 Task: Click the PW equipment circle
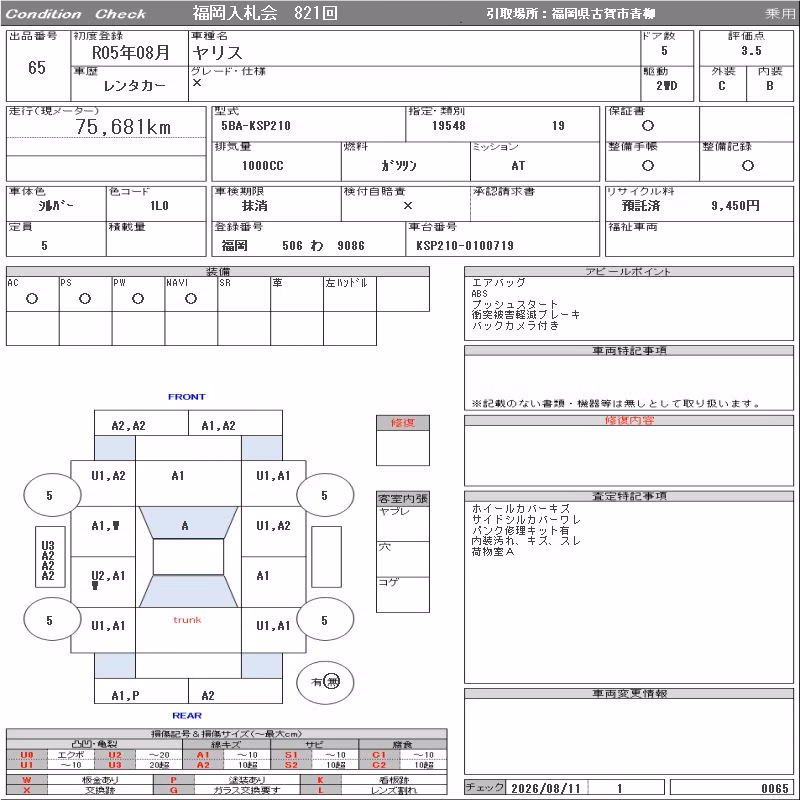pos(138,298)
